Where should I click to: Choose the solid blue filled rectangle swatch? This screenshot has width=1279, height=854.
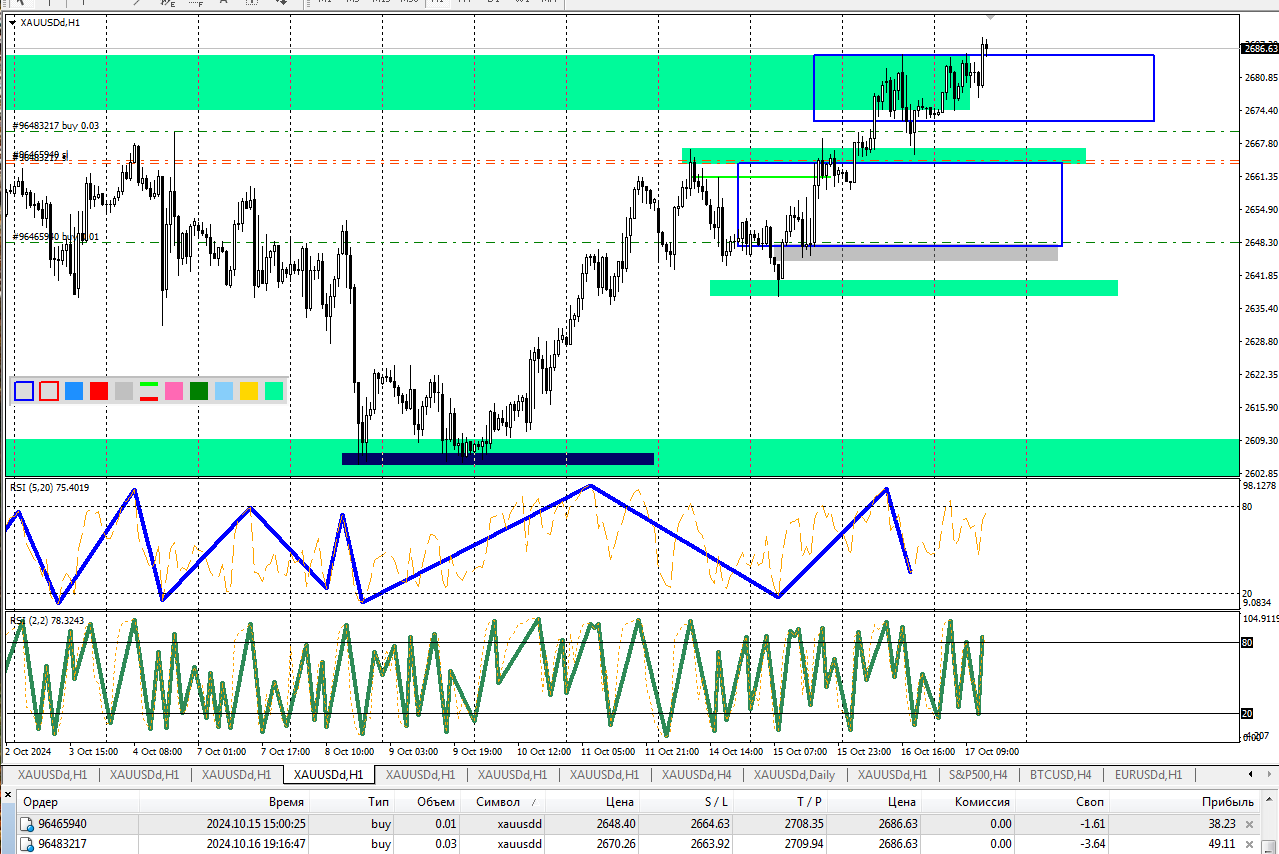[74, 391]
